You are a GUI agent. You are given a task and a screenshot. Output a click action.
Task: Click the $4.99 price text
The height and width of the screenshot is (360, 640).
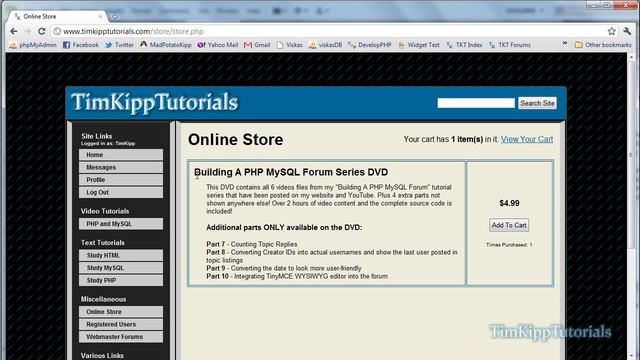tap(509, 203)
